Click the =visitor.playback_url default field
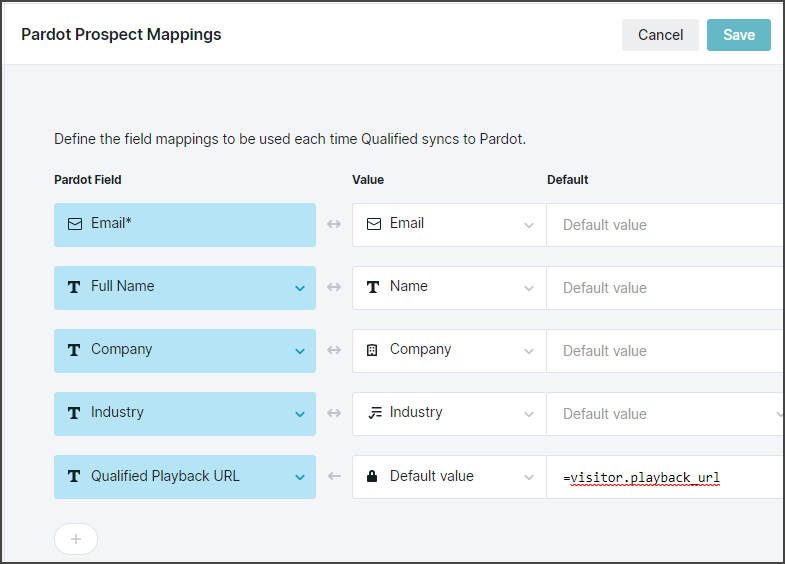 665,477
